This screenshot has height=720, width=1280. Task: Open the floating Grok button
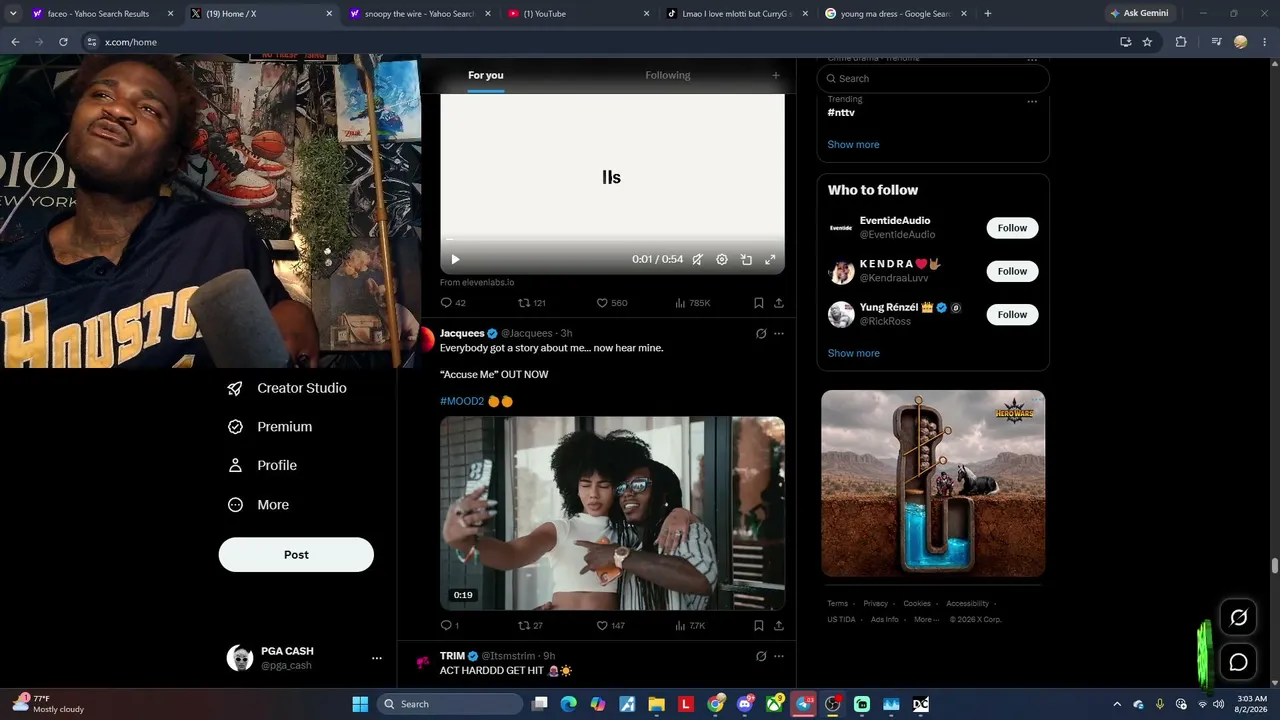[x=1238, y=618]
